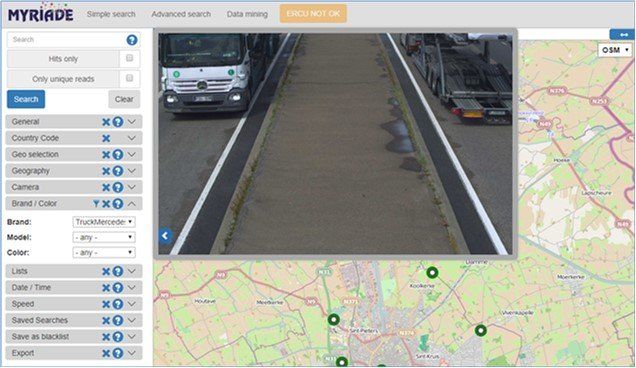Click the Clear button
Viewport: 636px width, 368px height.
click(x=124, y=99)
